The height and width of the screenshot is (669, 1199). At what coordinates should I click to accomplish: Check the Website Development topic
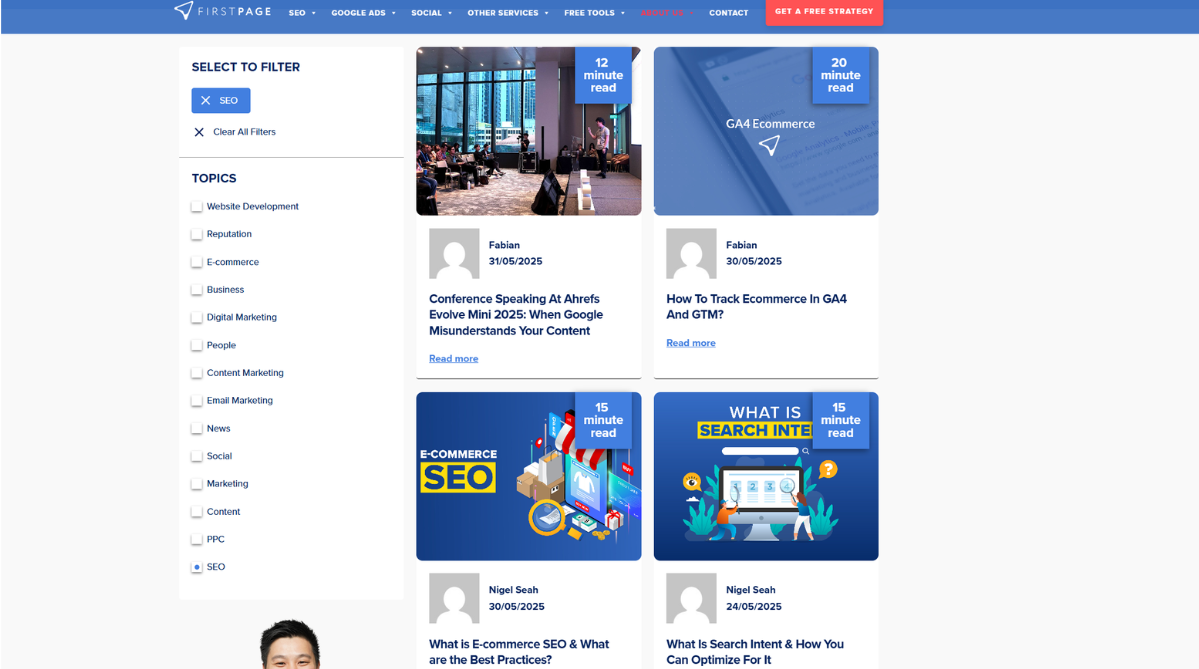(x=197, y=206)
